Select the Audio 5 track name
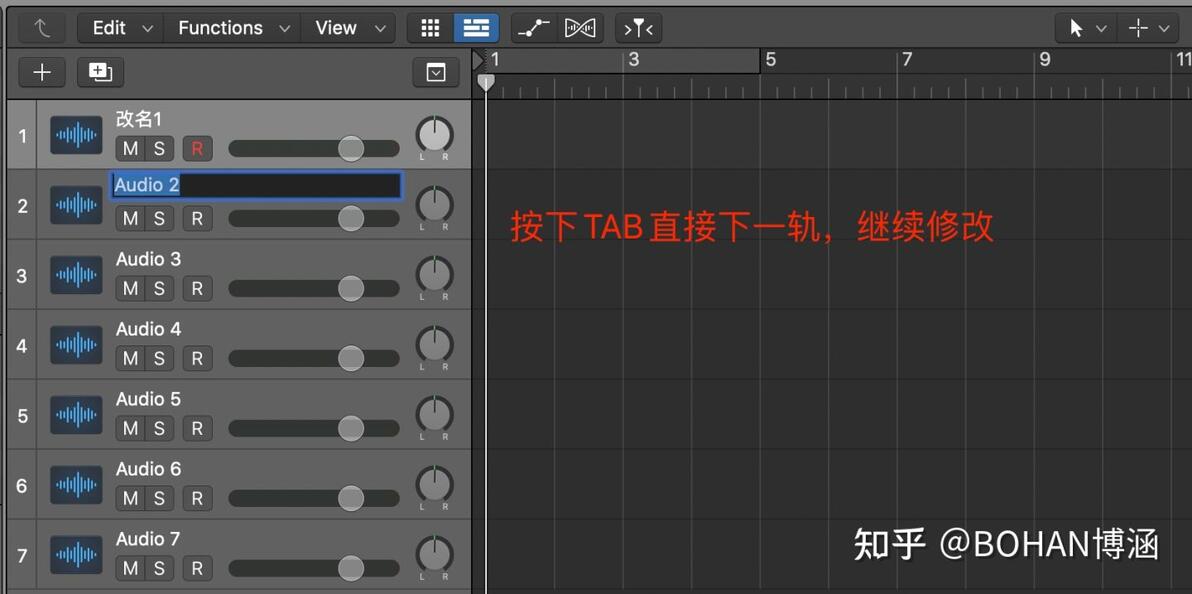 point(148,399)
